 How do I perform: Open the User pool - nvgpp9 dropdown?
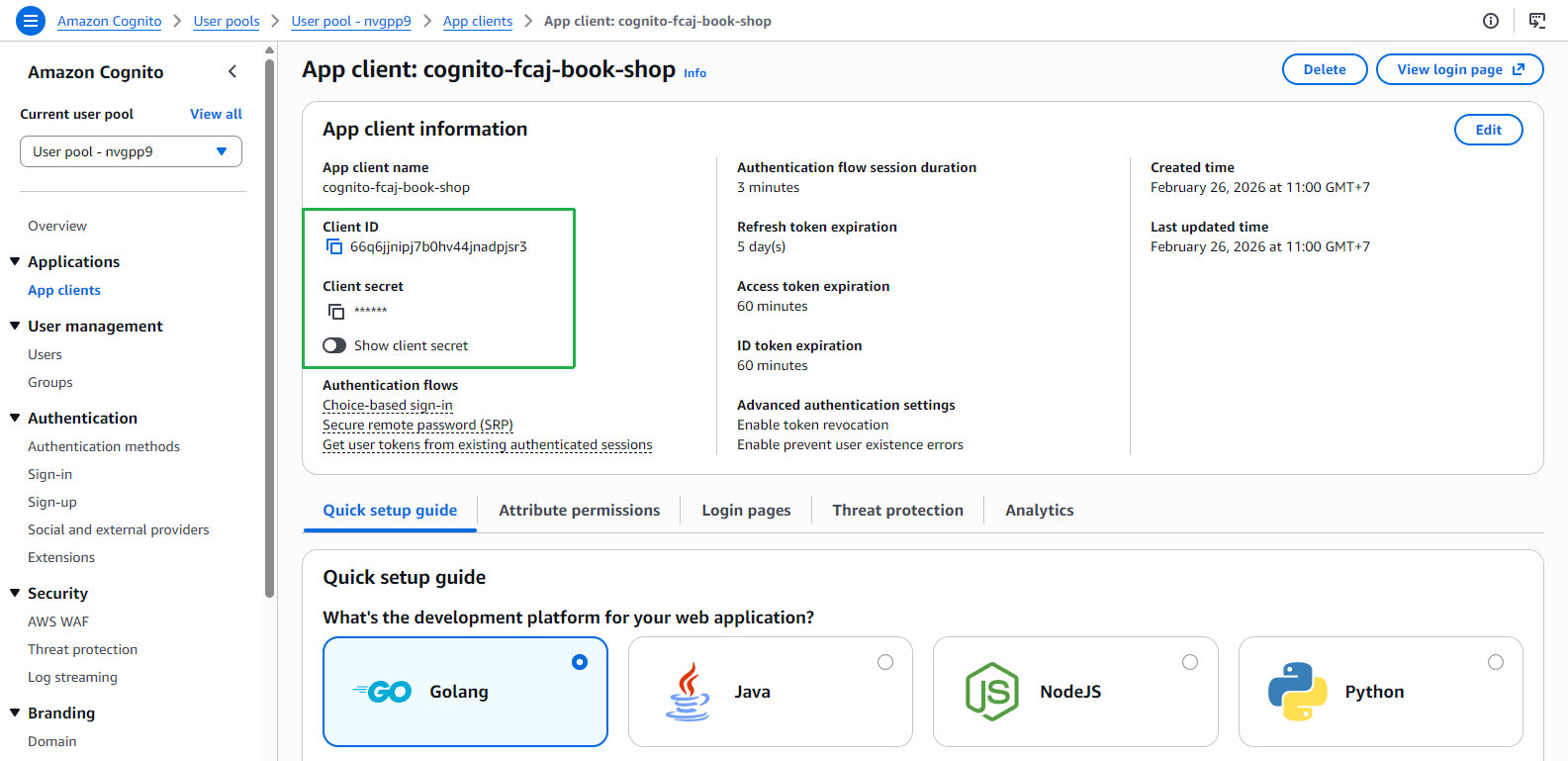point(131,151)
